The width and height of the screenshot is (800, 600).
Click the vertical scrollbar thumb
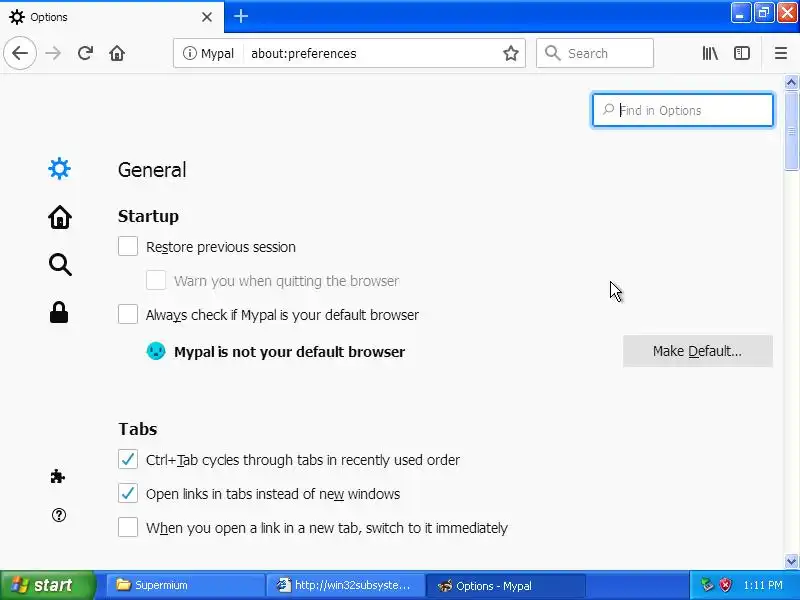791,130
